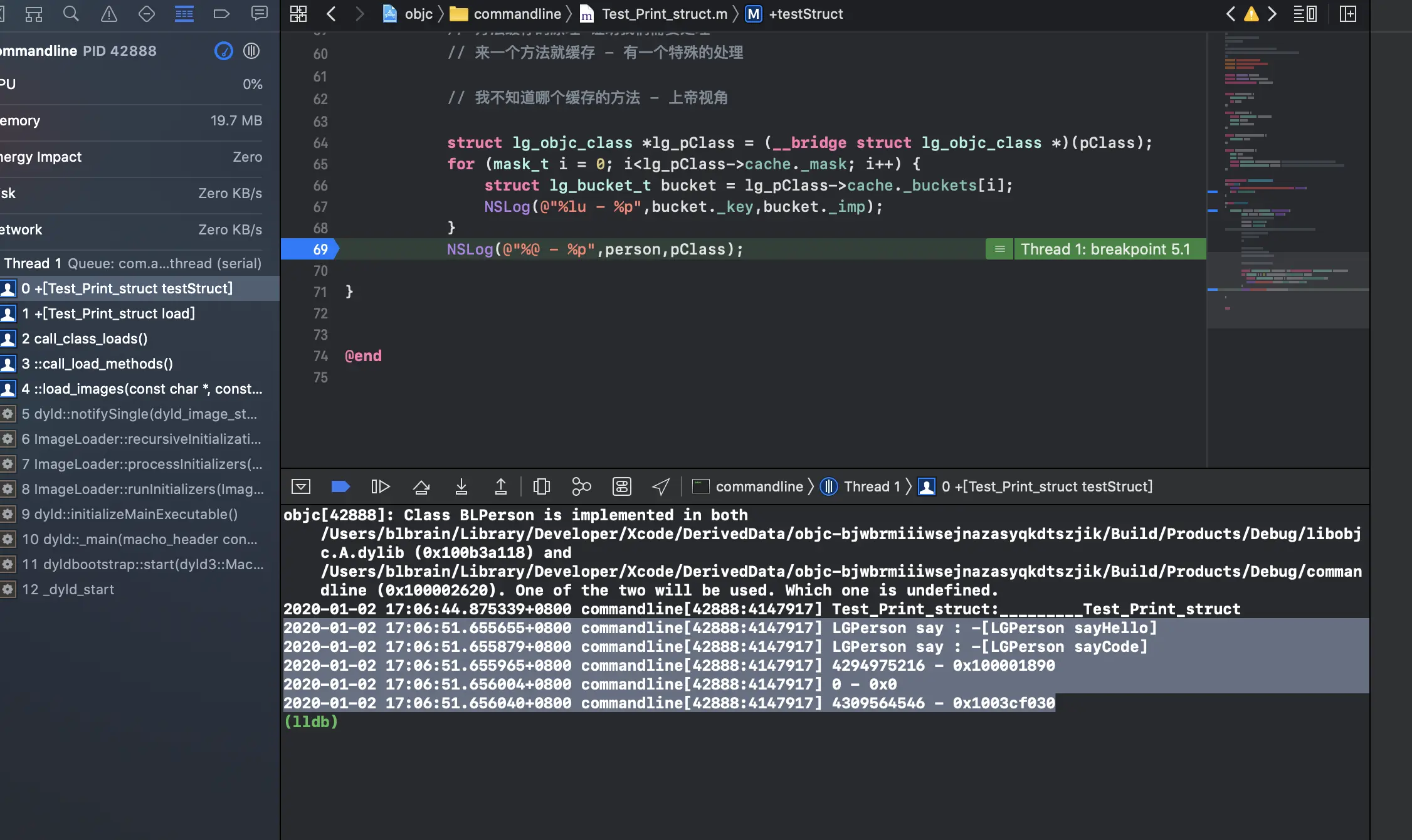1412x840 pixels.
Task: Click the Continue program execution button
Action: coord(380,486)
